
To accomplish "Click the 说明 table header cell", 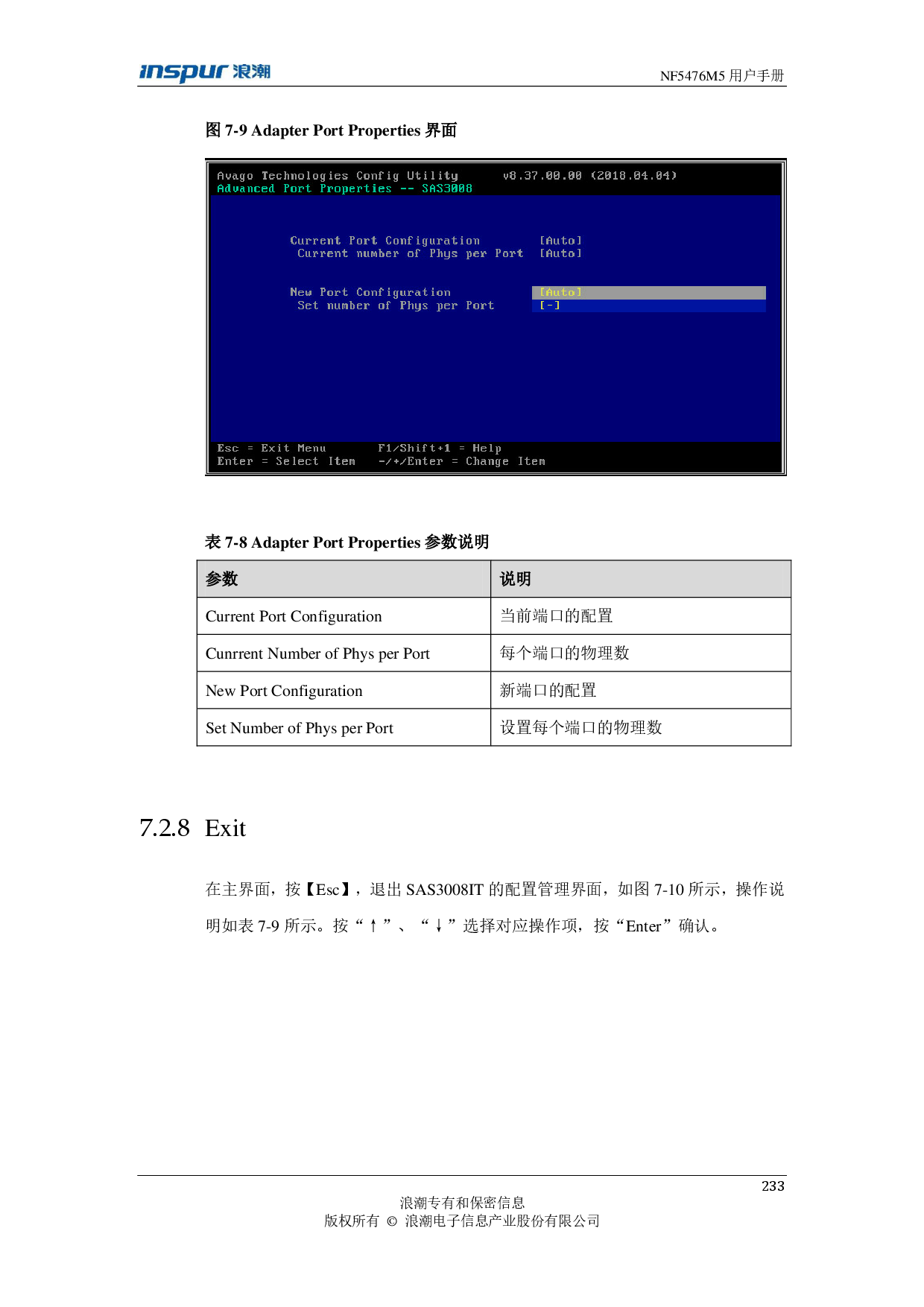I will (640, 579).
